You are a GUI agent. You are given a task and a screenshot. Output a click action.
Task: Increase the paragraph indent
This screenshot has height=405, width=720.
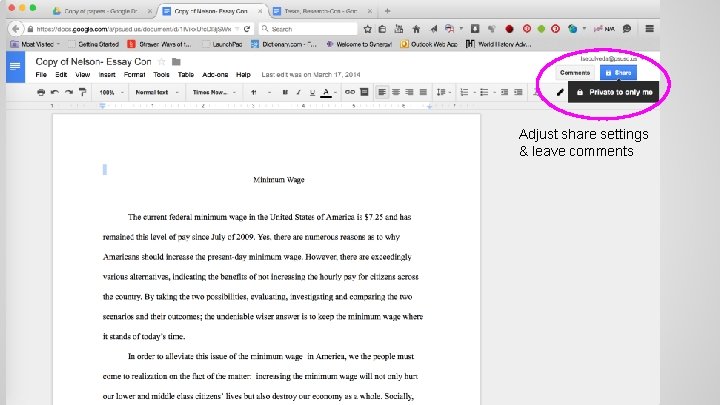(x=518, y=92)
